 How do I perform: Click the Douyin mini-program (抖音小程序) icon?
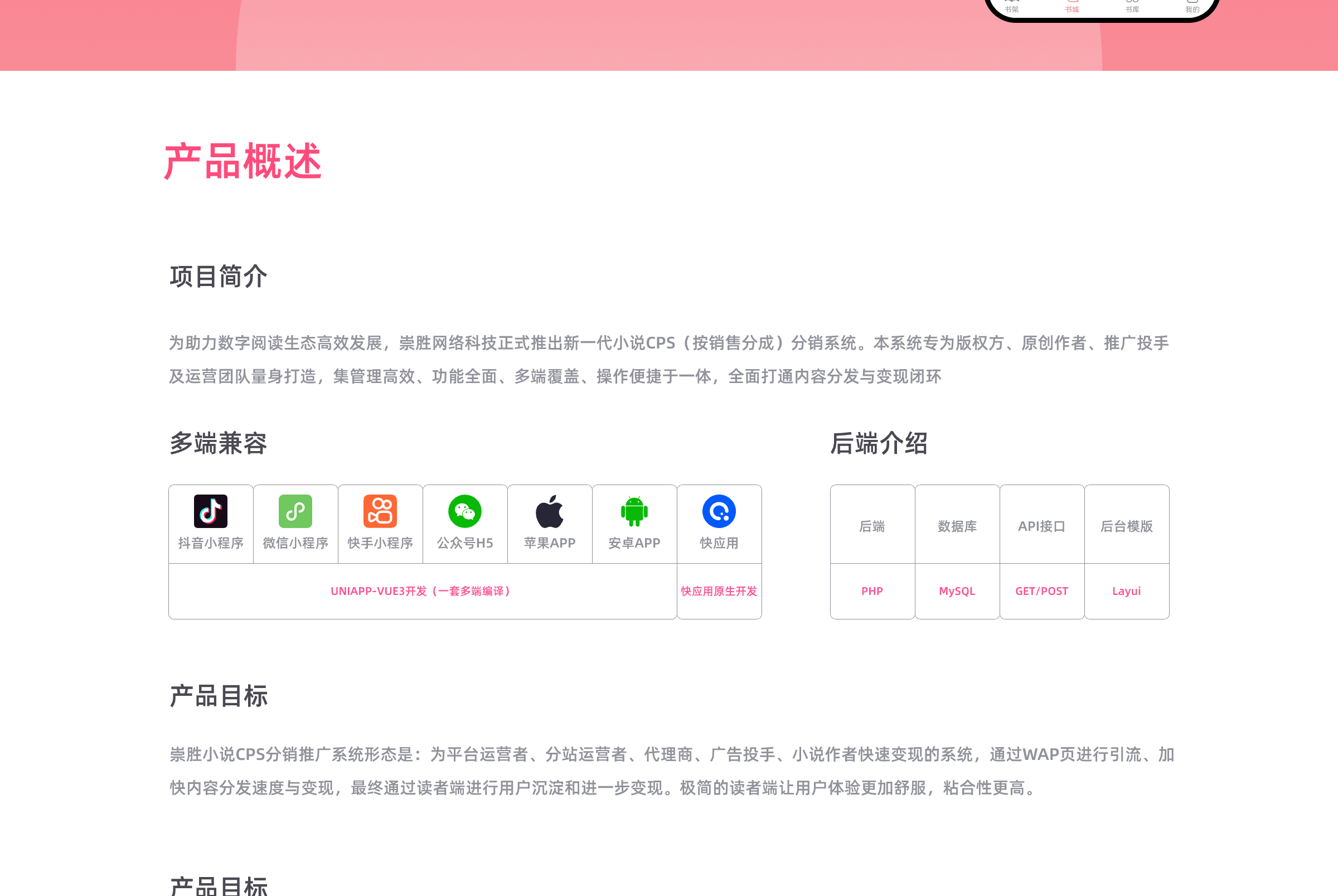[210, 511]
